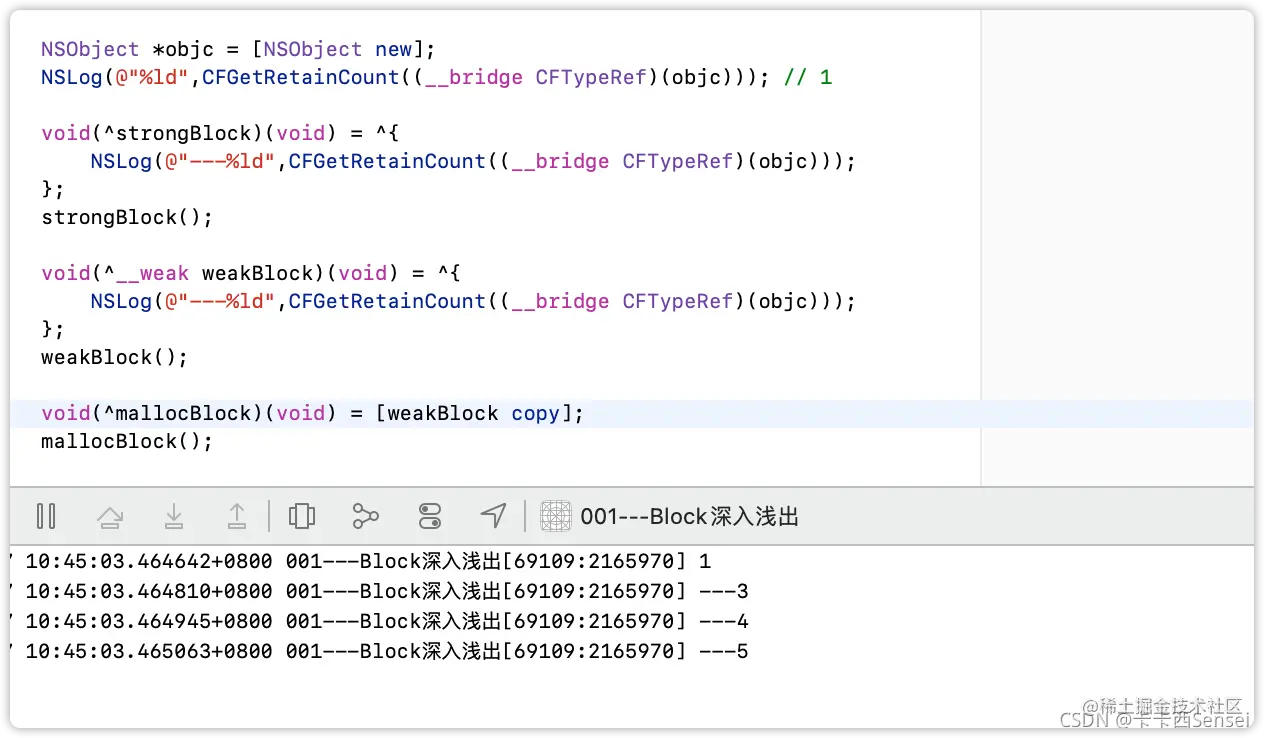Click the 'weakBlock();' call line

pyautogui.click(x=114, y=357)
